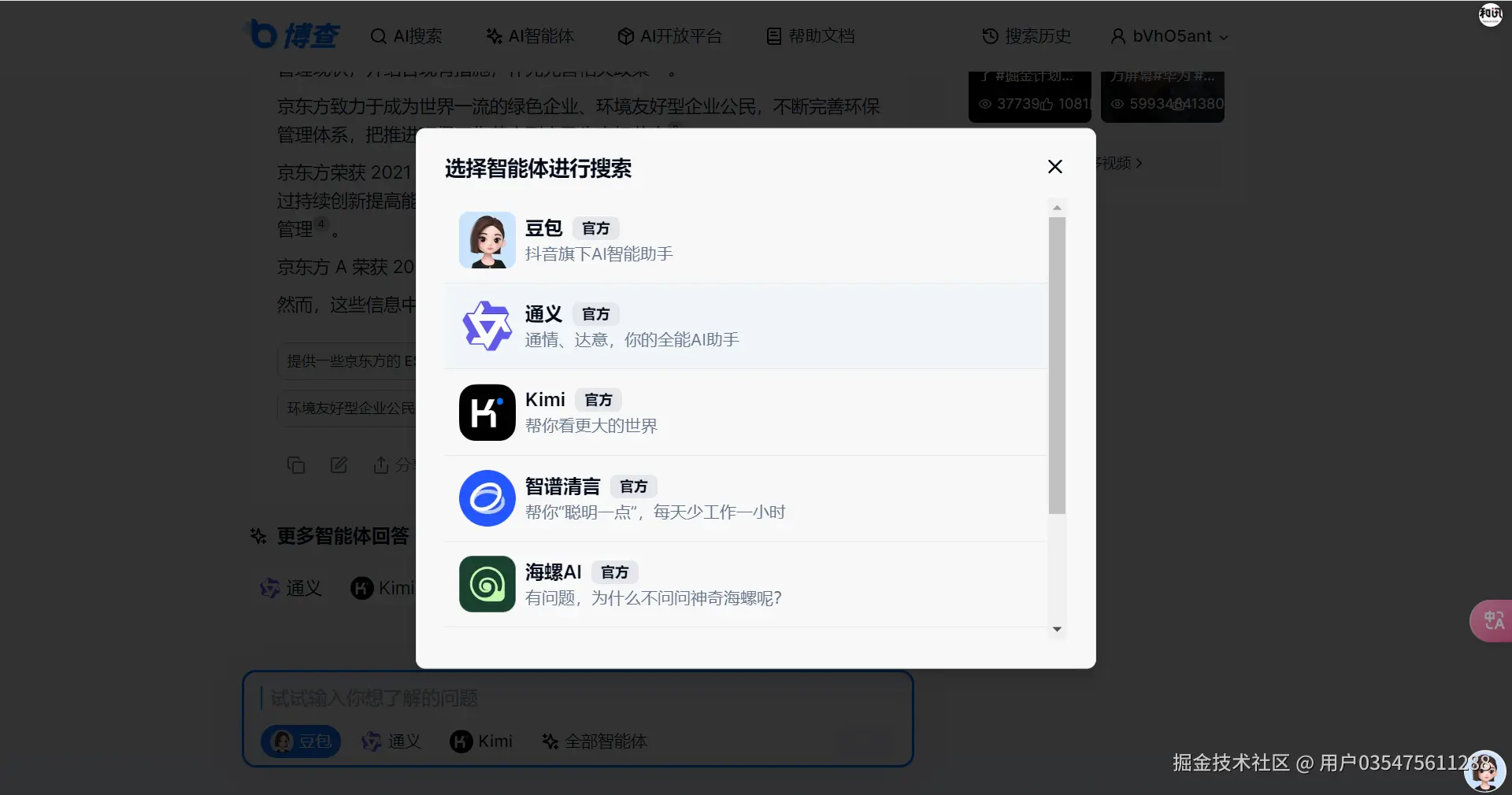1512x795 pixels.
Task: Close the agent selection dialog
Action: pos(1055,167)
